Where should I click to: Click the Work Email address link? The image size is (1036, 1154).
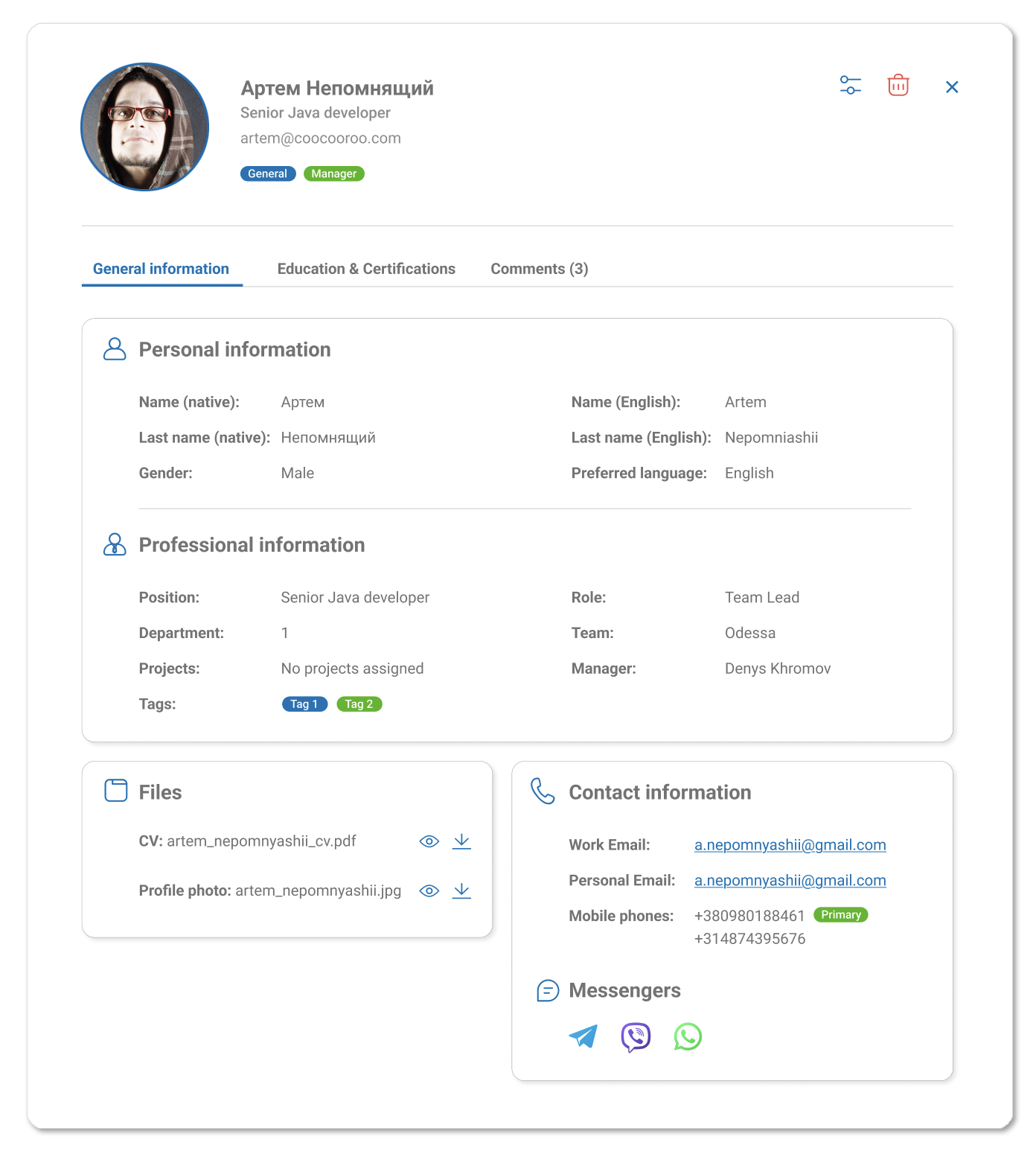click(x=790, y=845)
